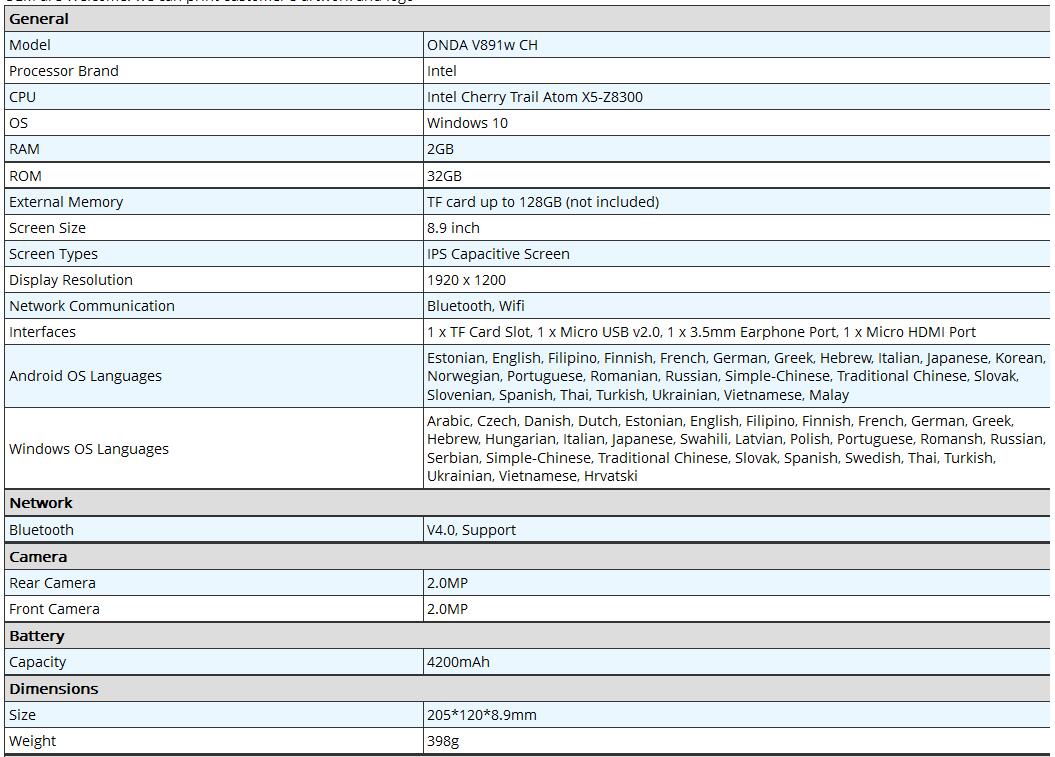Select the 'RAM' row label
The width and height of the screenshot is (1055, 757).
(24, 149)
